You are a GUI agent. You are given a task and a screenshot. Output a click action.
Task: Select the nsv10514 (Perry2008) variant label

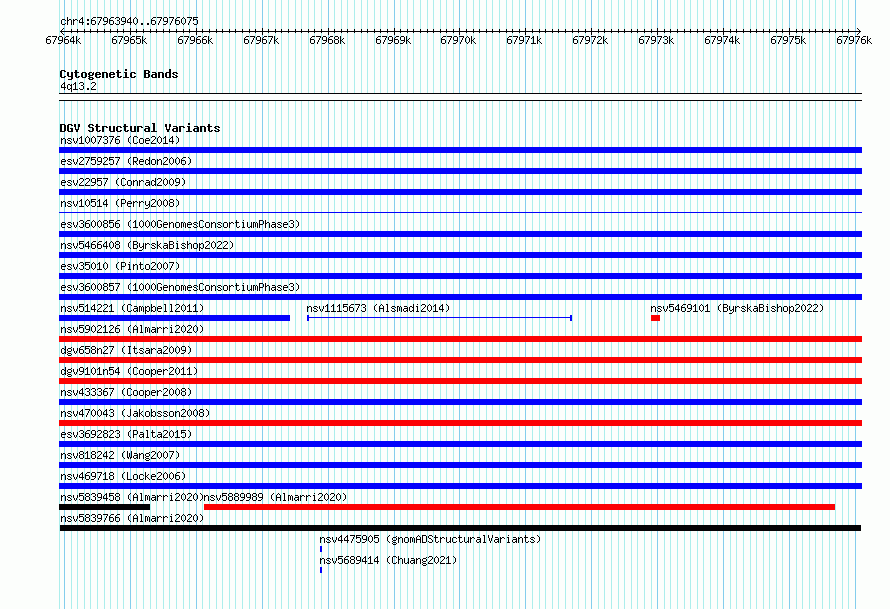click(x=120, y=203)
